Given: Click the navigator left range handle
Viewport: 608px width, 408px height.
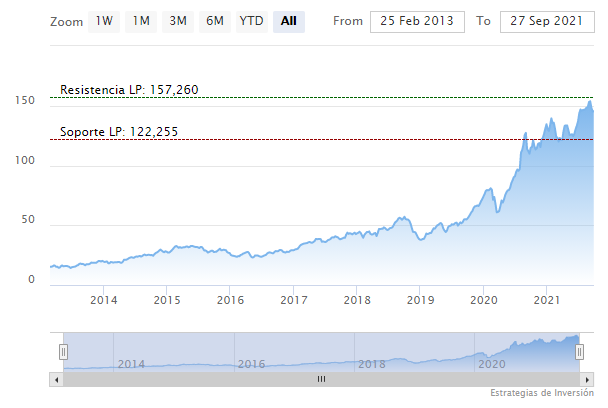Looking at the screenshot, I should pos(63,351).
